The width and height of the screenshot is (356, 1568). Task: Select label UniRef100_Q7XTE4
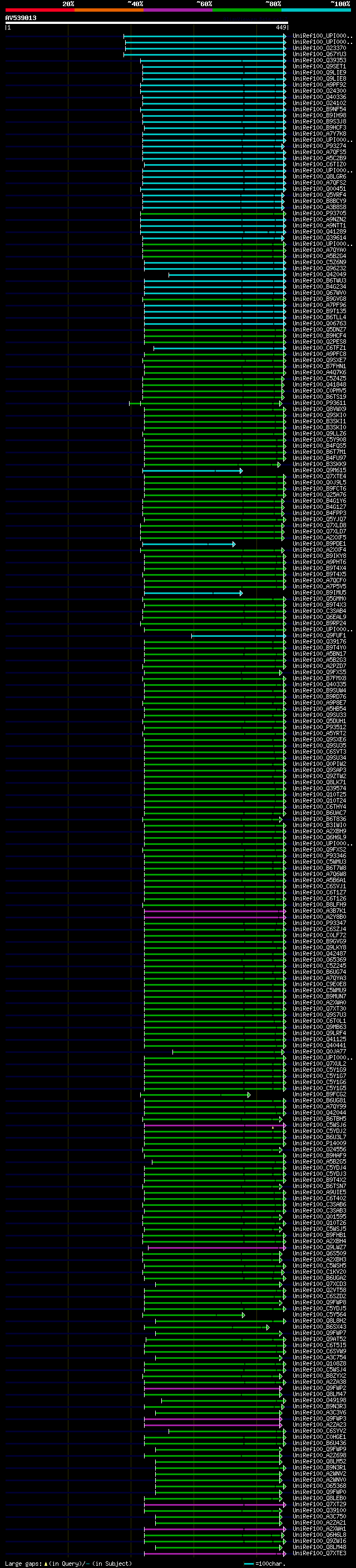pyautogui.click(x=319, y=477)
